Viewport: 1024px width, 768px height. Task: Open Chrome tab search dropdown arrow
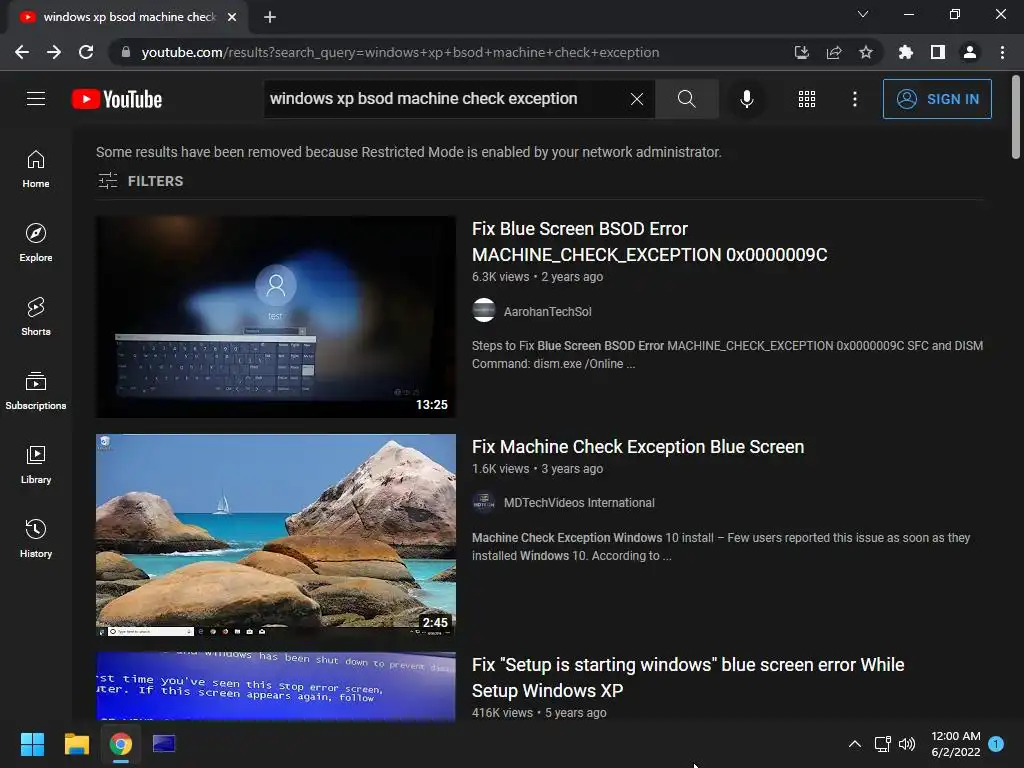click(863, 14)
